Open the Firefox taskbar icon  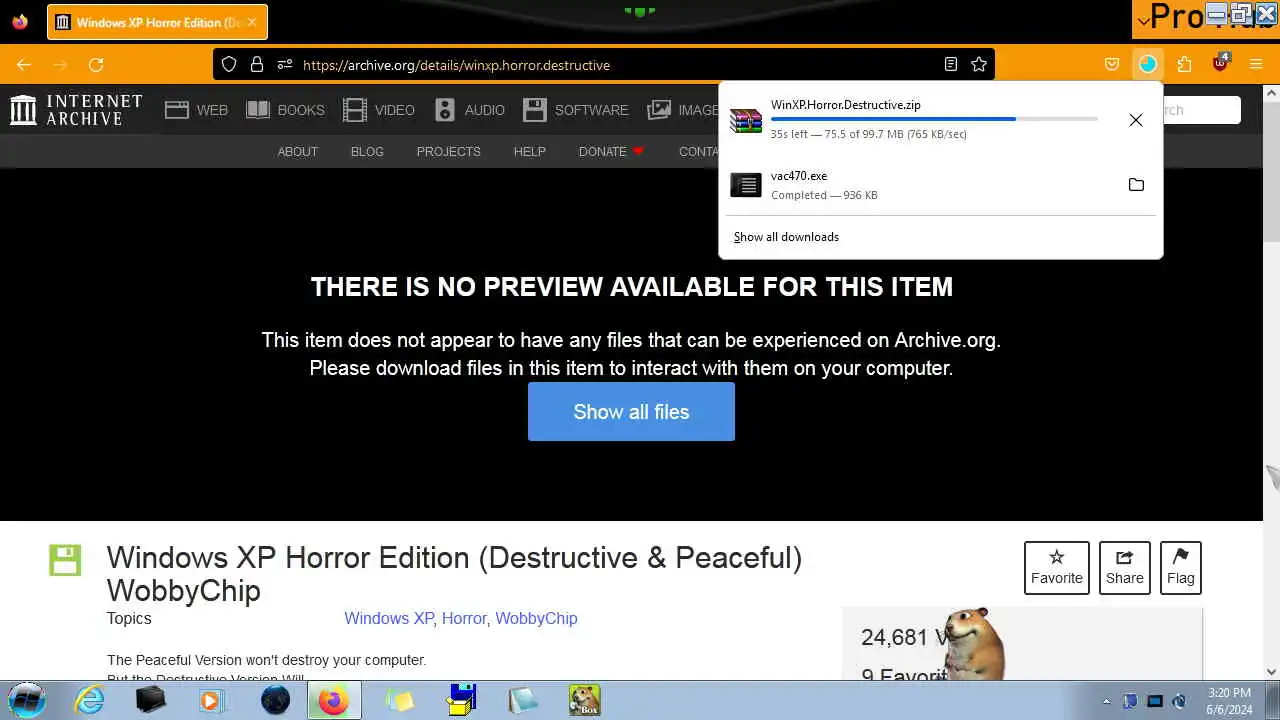click(x=333, y=700)
